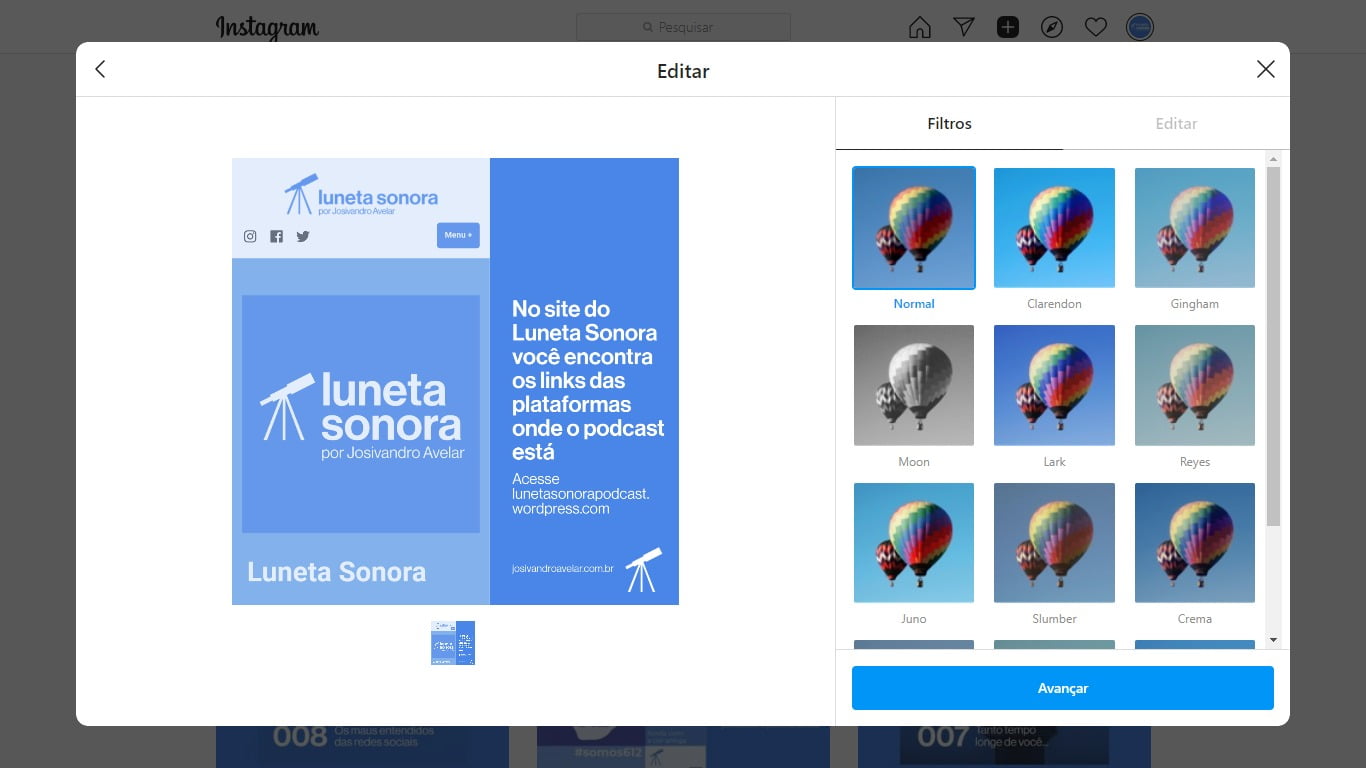
Task: Click the Lark label text
Action: click(x=1054, y=462)
